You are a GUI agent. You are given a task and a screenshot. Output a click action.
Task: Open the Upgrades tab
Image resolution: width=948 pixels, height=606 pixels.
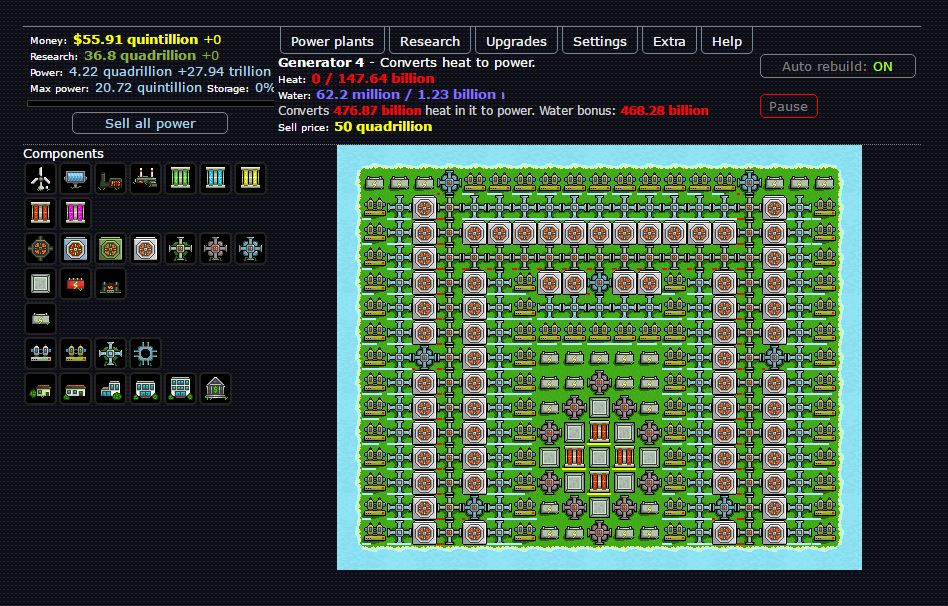click(516, 41)
